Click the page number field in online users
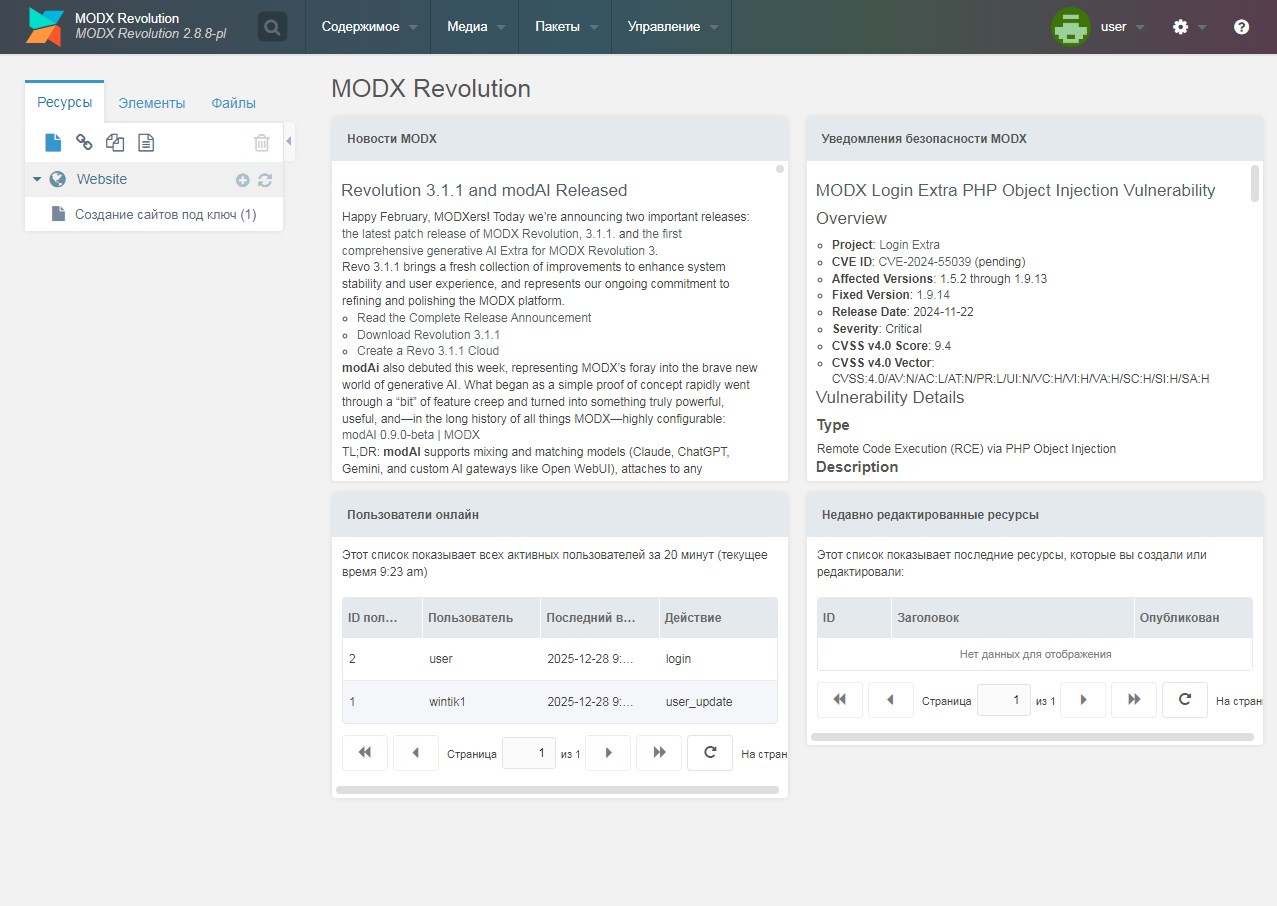The width and height of the screenshot is (1277, 906). 528,753
